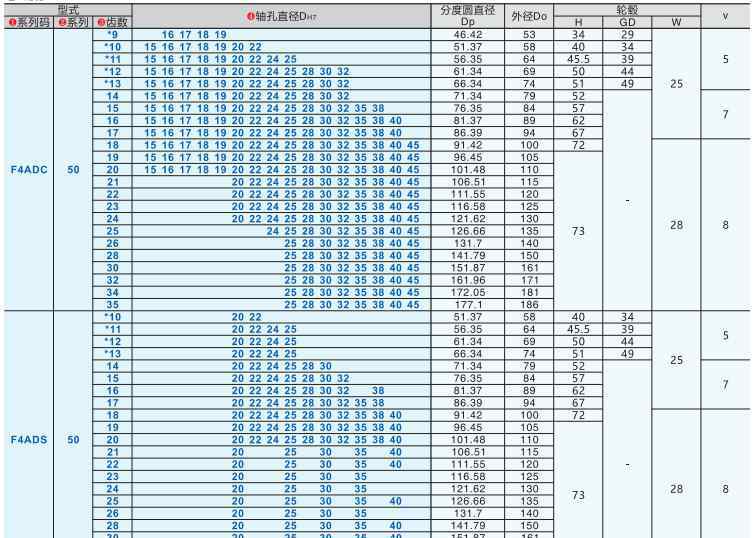Select the outer diameter value 53
Viewport: 756px width, 538px height.
(529, 35)
